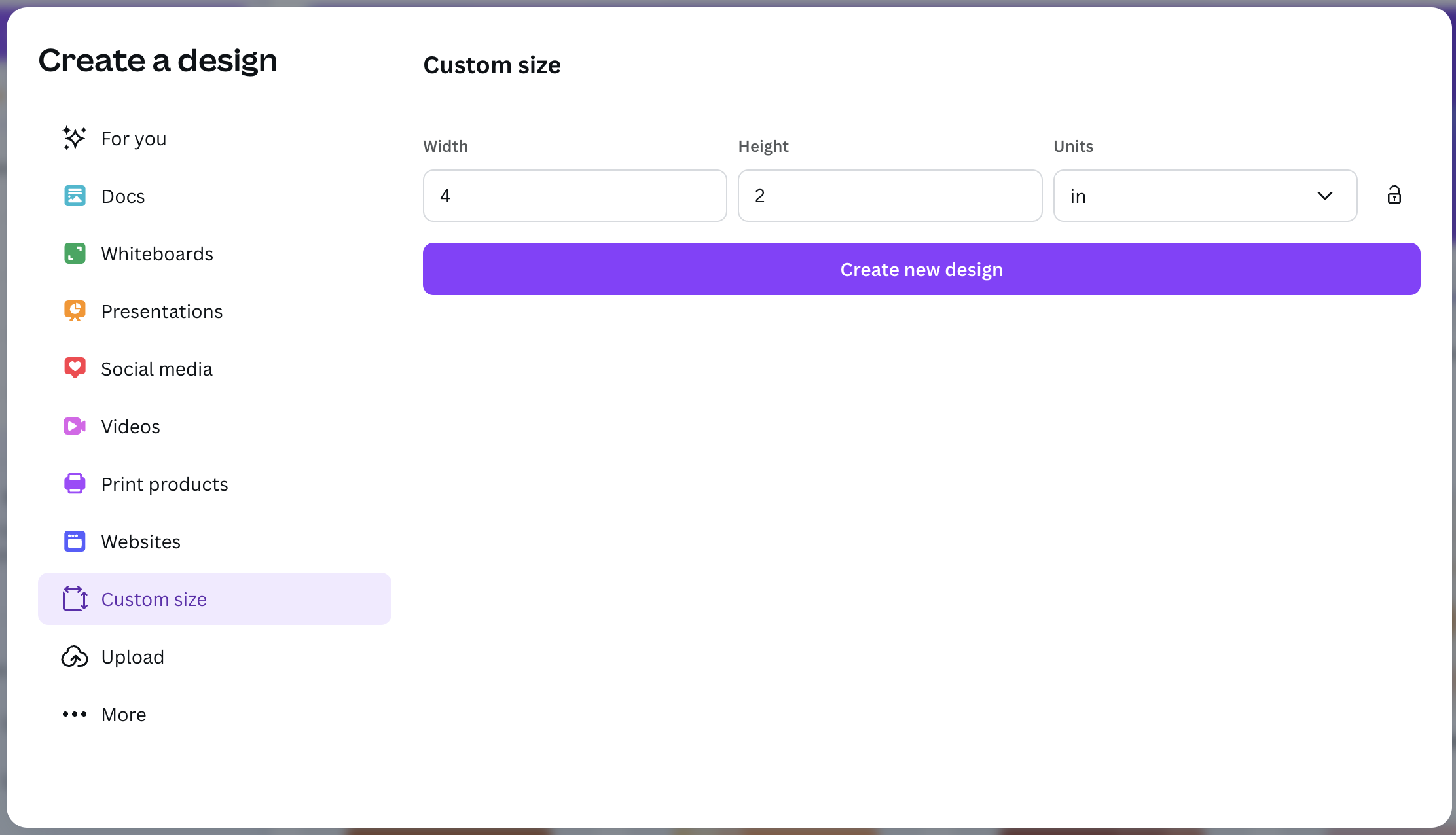
Task: Click the Websites browser icon
Action: point(75,541)
